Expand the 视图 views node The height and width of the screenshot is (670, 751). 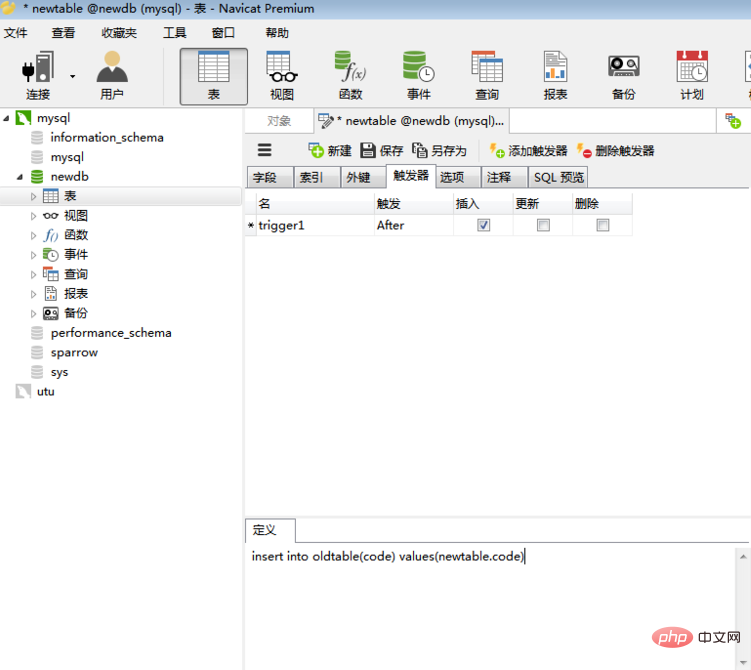click(x=33, y=216)
